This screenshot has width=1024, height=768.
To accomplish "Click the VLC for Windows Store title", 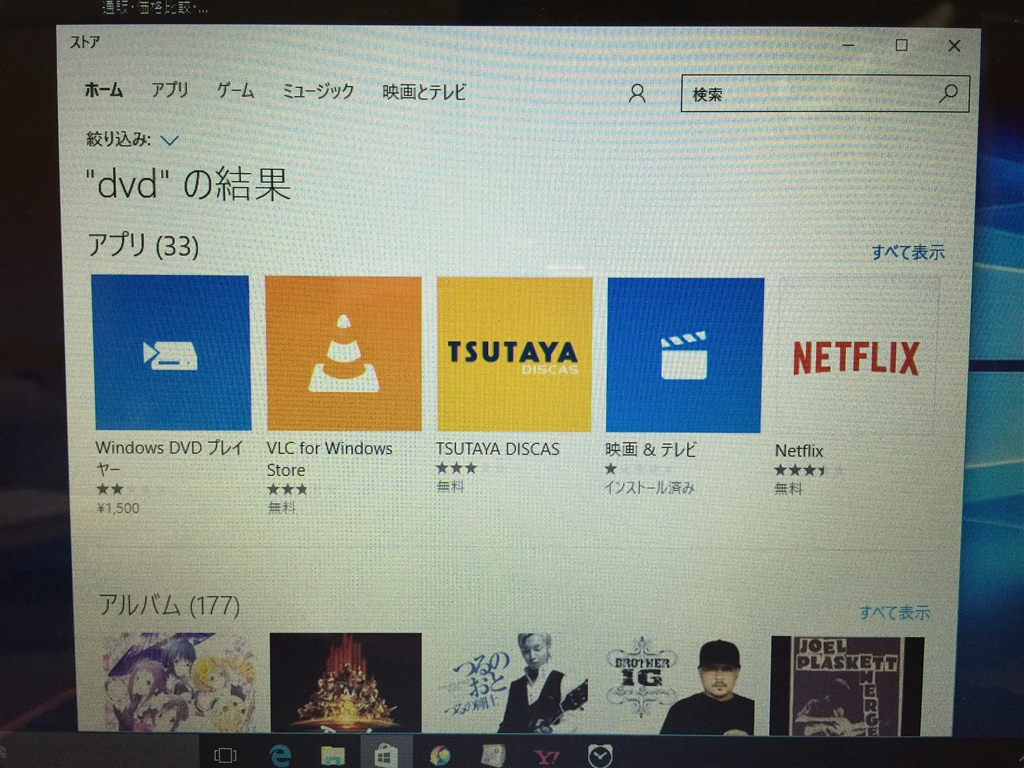I will coord(329,459).
